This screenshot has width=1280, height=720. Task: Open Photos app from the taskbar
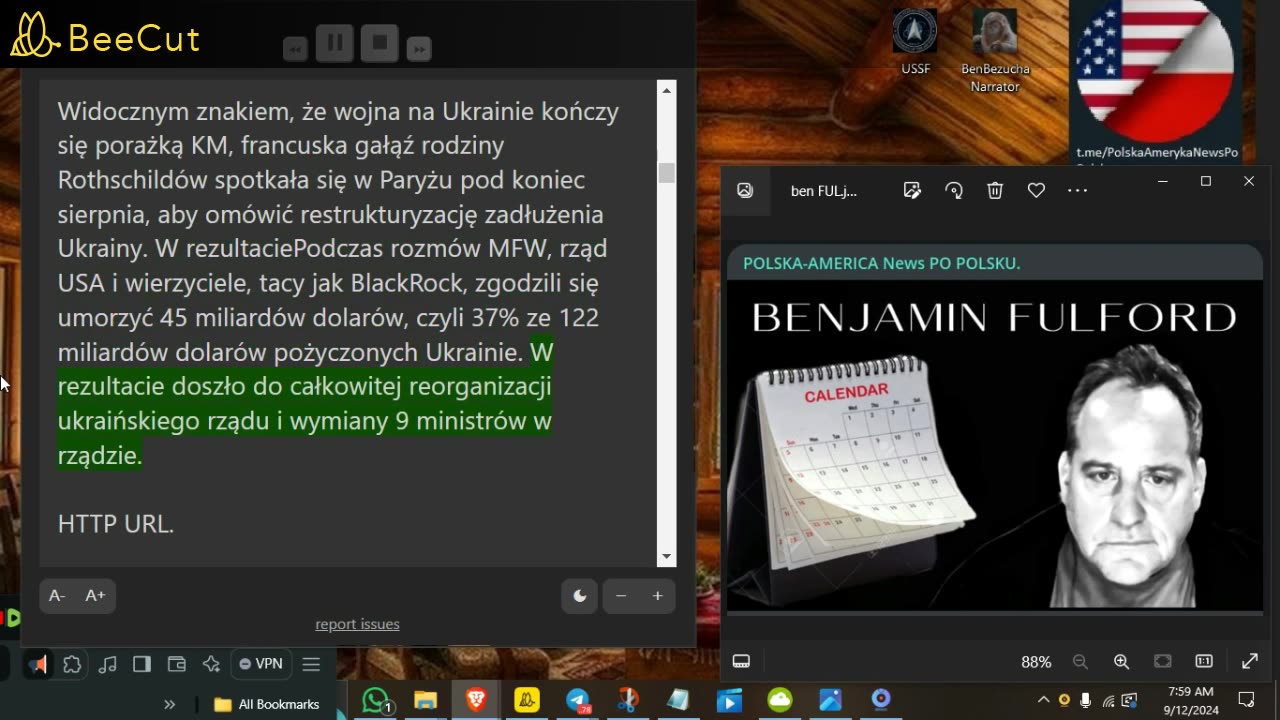coord(830,700)
